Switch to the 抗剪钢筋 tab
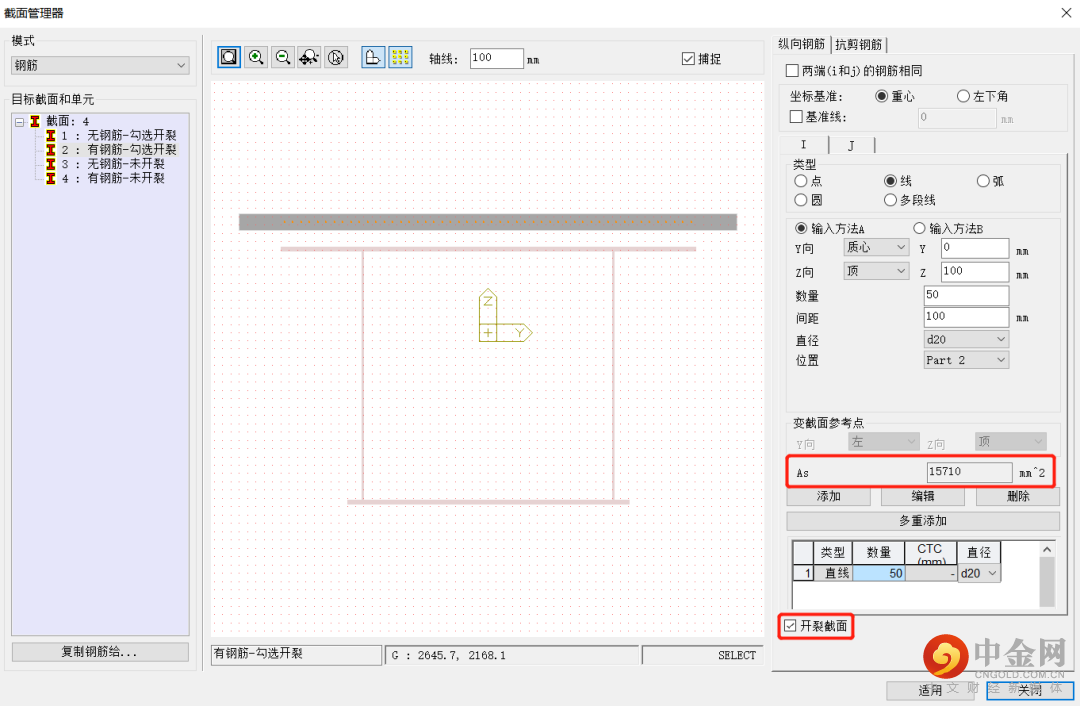 858,45
